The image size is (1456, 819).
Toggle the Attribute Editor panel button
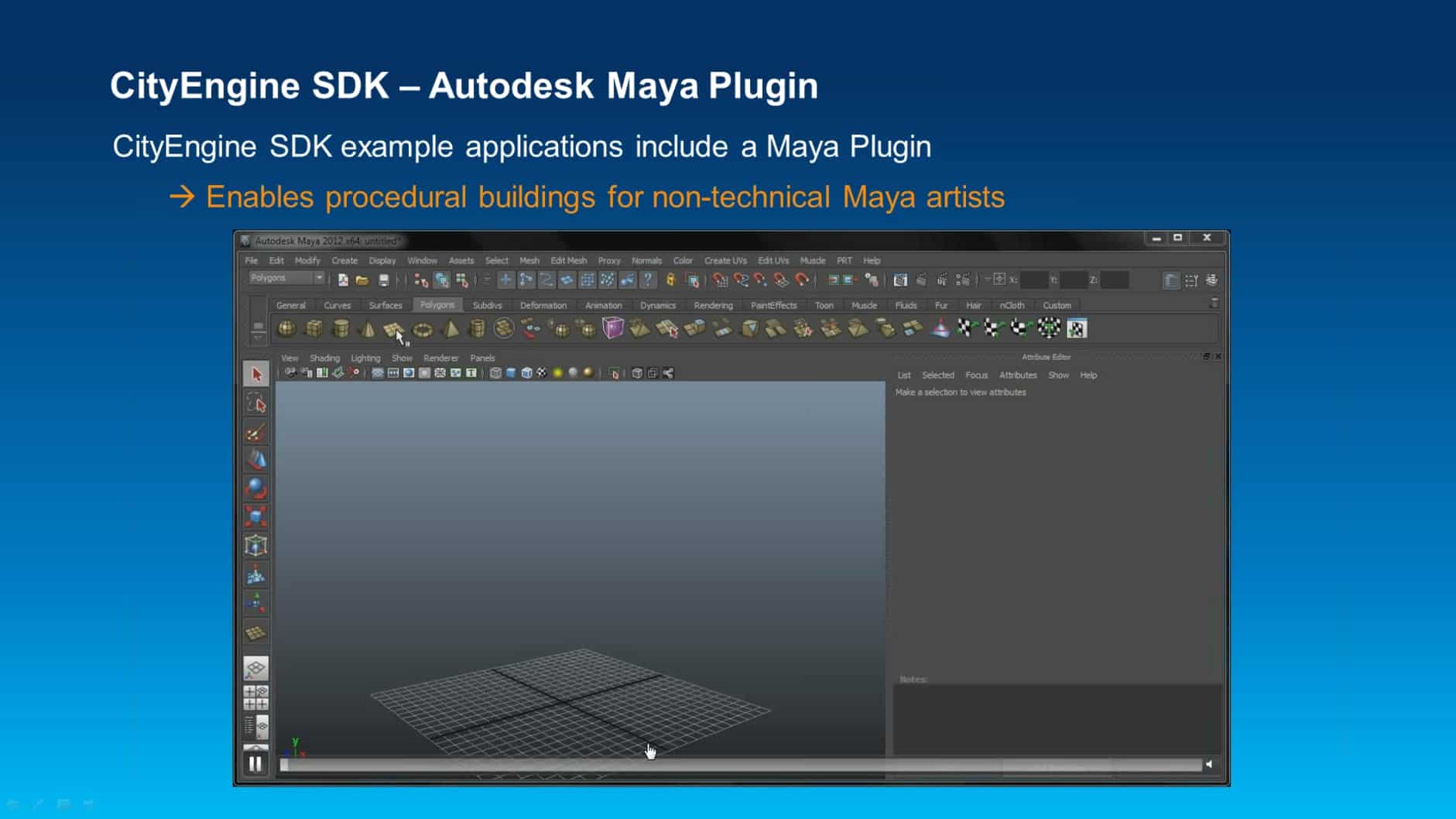[x=1171, y=280]
